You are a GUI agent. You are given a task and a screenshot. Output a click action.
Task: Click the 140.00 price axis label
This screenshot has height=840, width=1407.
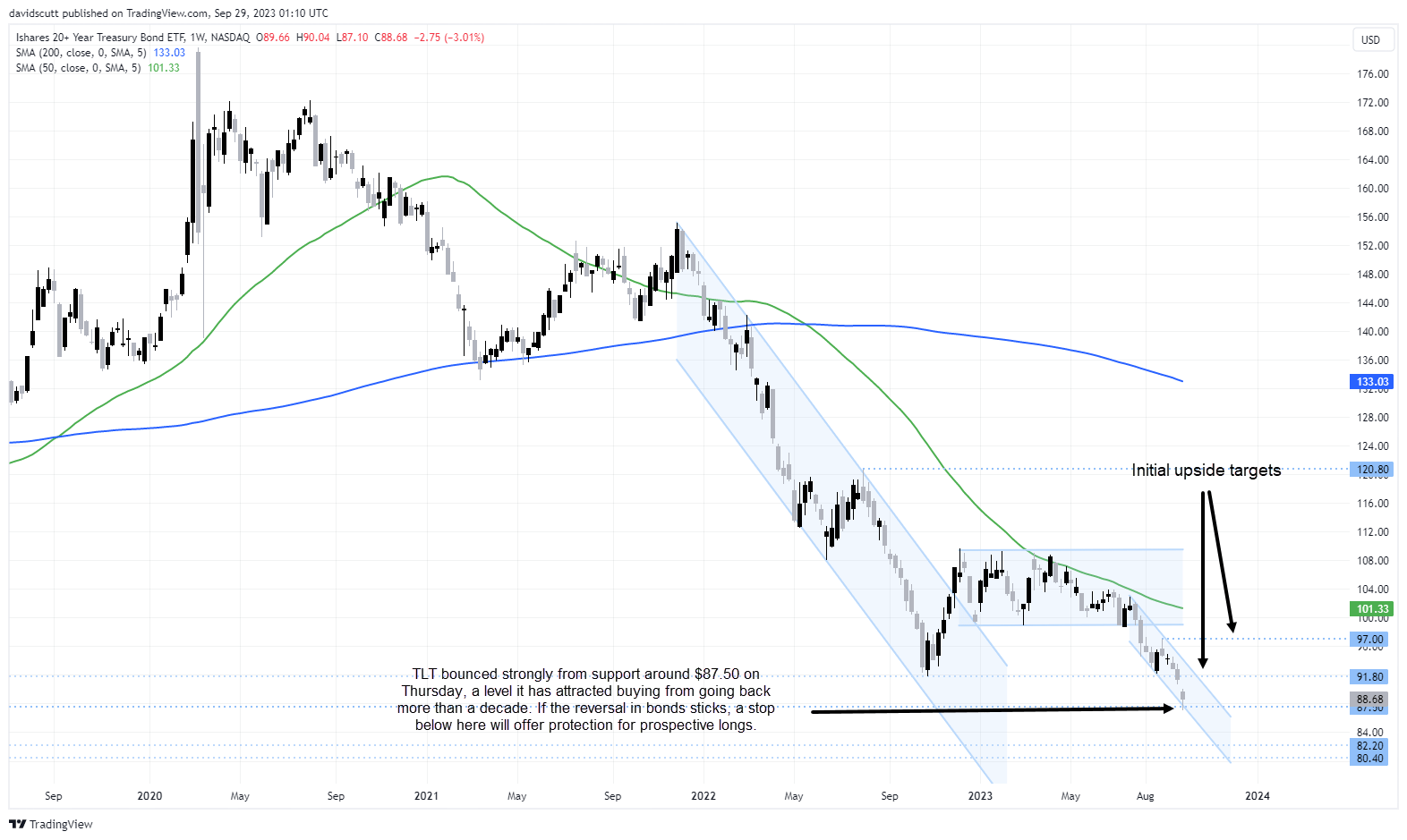1372,332
